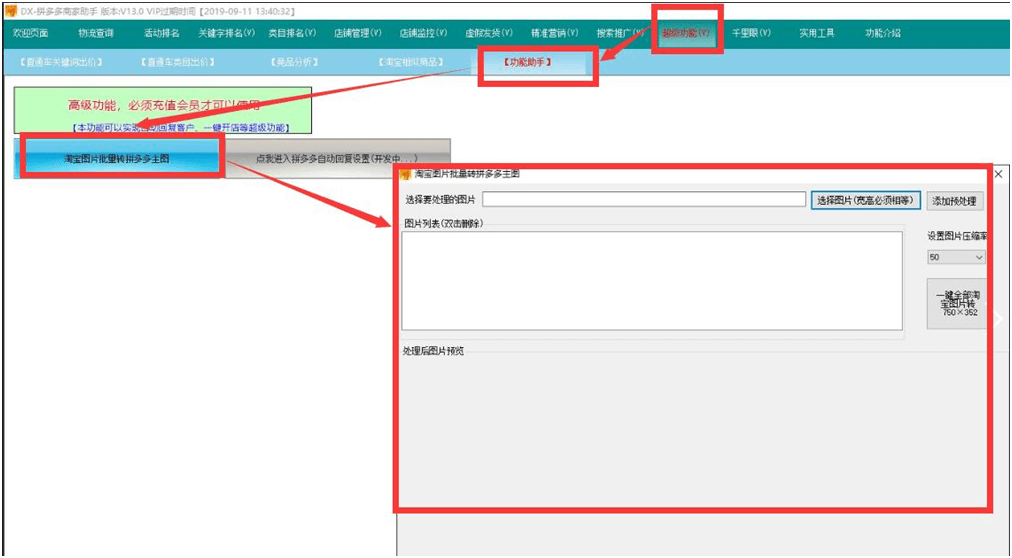
Task: Click the dialog icon beside 淘宝图片批量转拼多多主图 title
Action: tap(406, 174)
